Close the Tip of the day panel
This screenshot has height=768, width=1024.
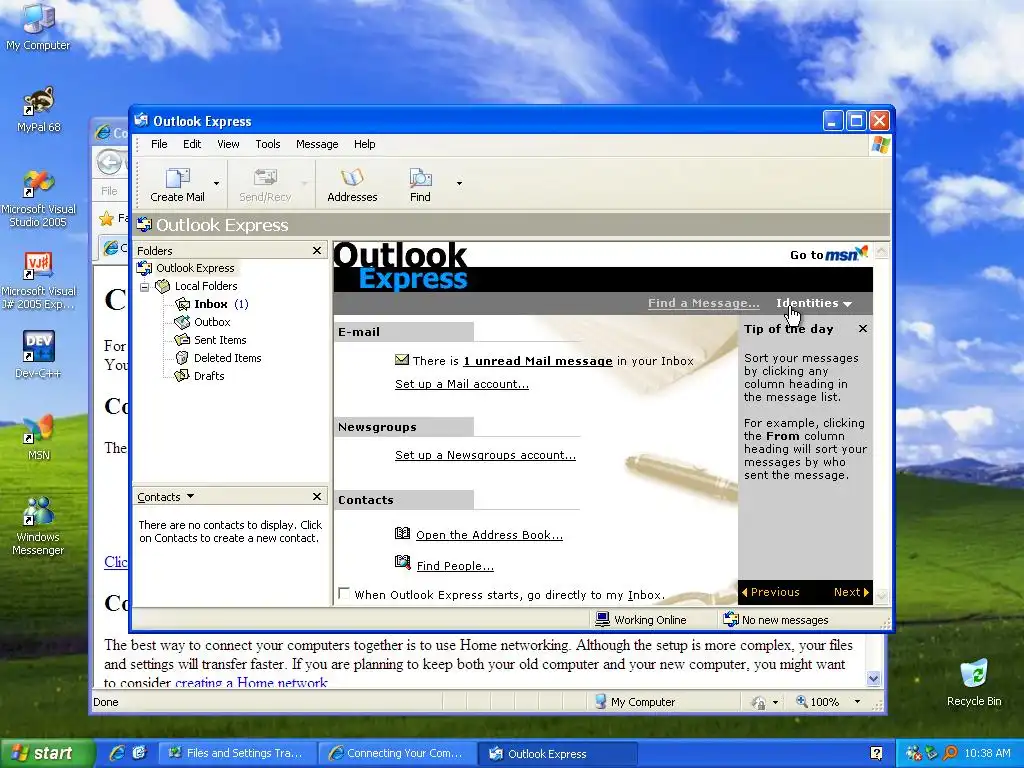[x=863, y=328]
